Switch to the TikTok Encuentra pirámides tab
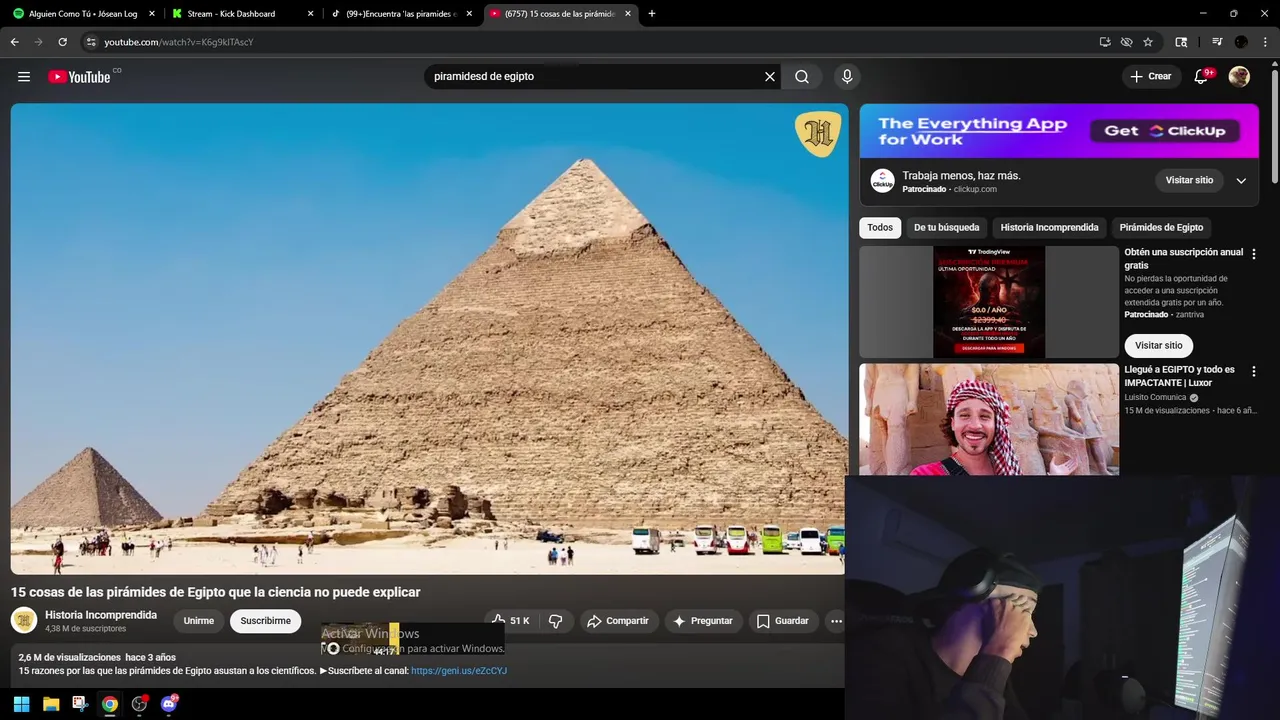This screenshot has height=720, width=1280. pyautogui.click(x=403, y=14)
